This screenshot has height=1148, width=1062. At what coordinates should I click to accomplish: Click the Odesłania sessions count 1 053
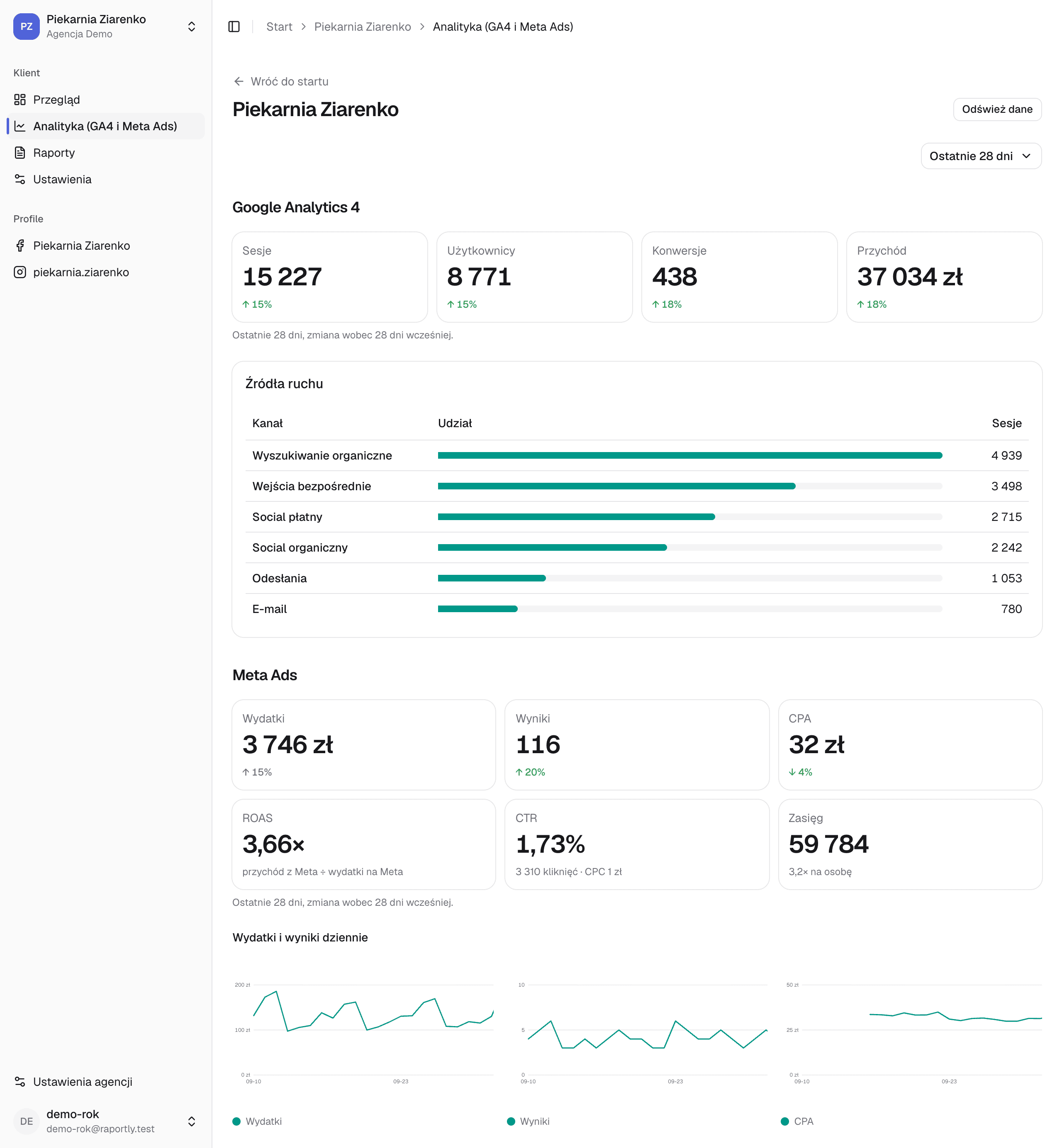1006,578
